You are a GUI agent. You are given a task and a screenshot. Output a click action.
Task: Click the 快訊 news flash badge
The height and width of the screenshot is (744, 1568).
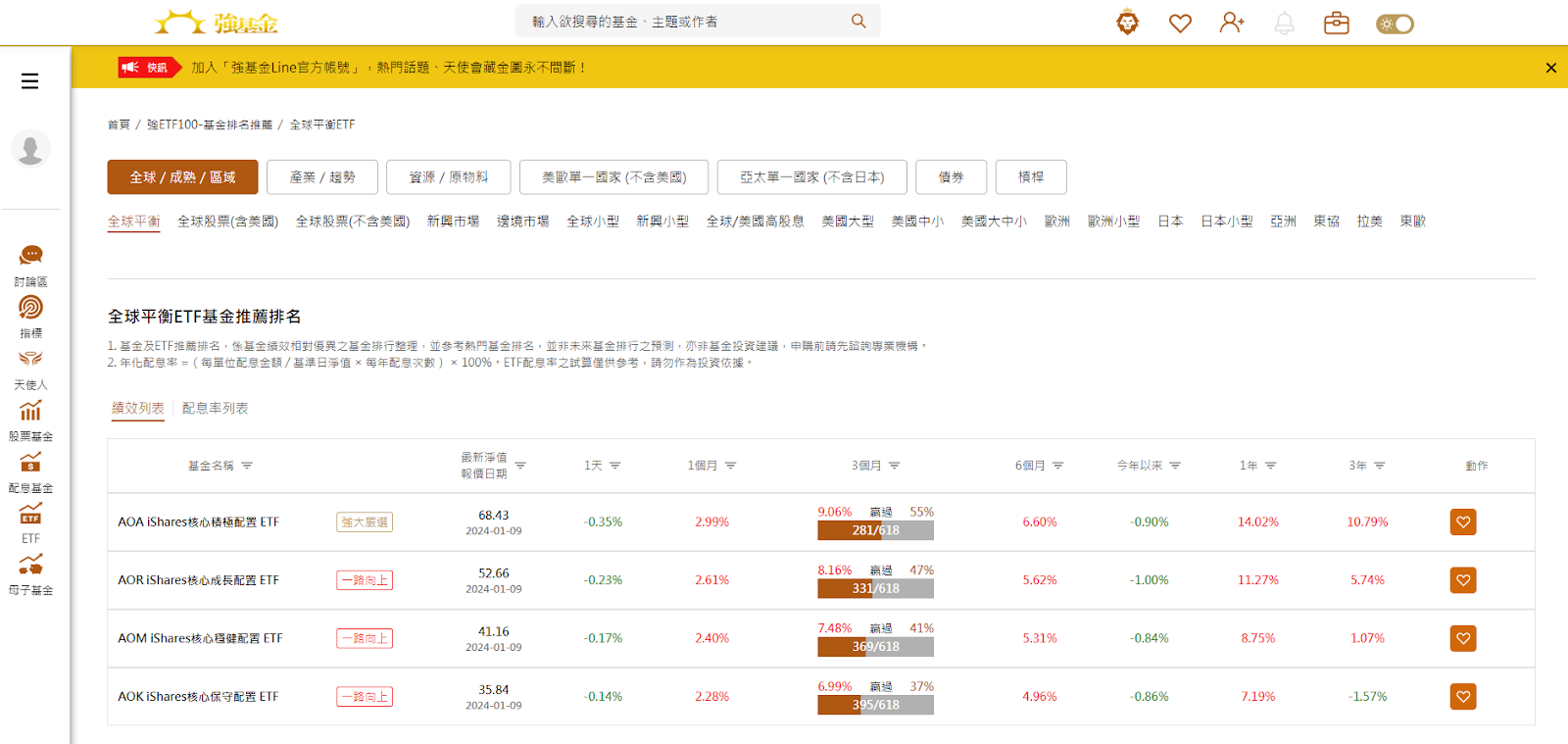(150, 68)
